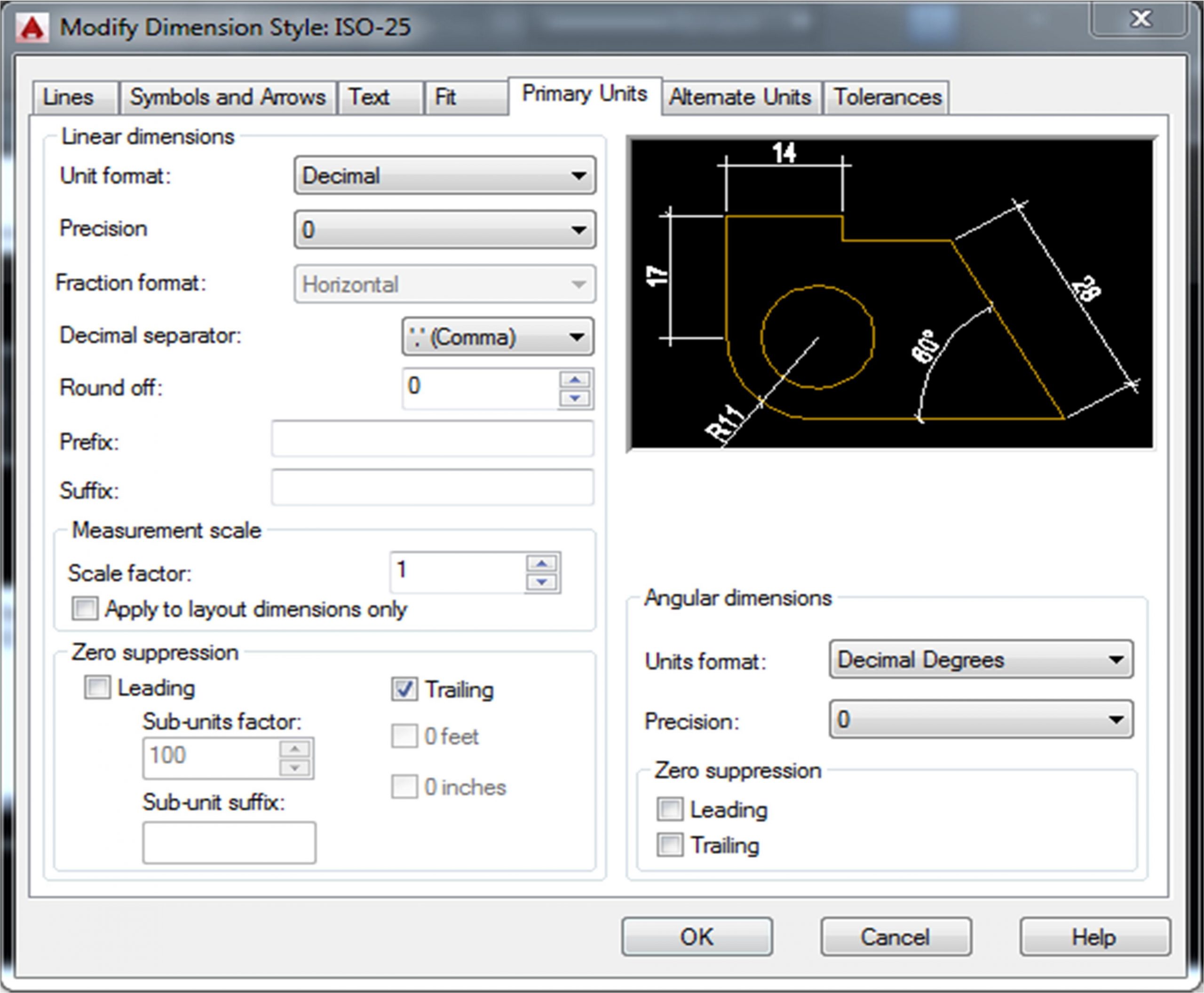This screenshot has width=1204, height=993.
Task: Uncheck Trailing zero suppression for linear dimensions
Action: coord(404,689)
